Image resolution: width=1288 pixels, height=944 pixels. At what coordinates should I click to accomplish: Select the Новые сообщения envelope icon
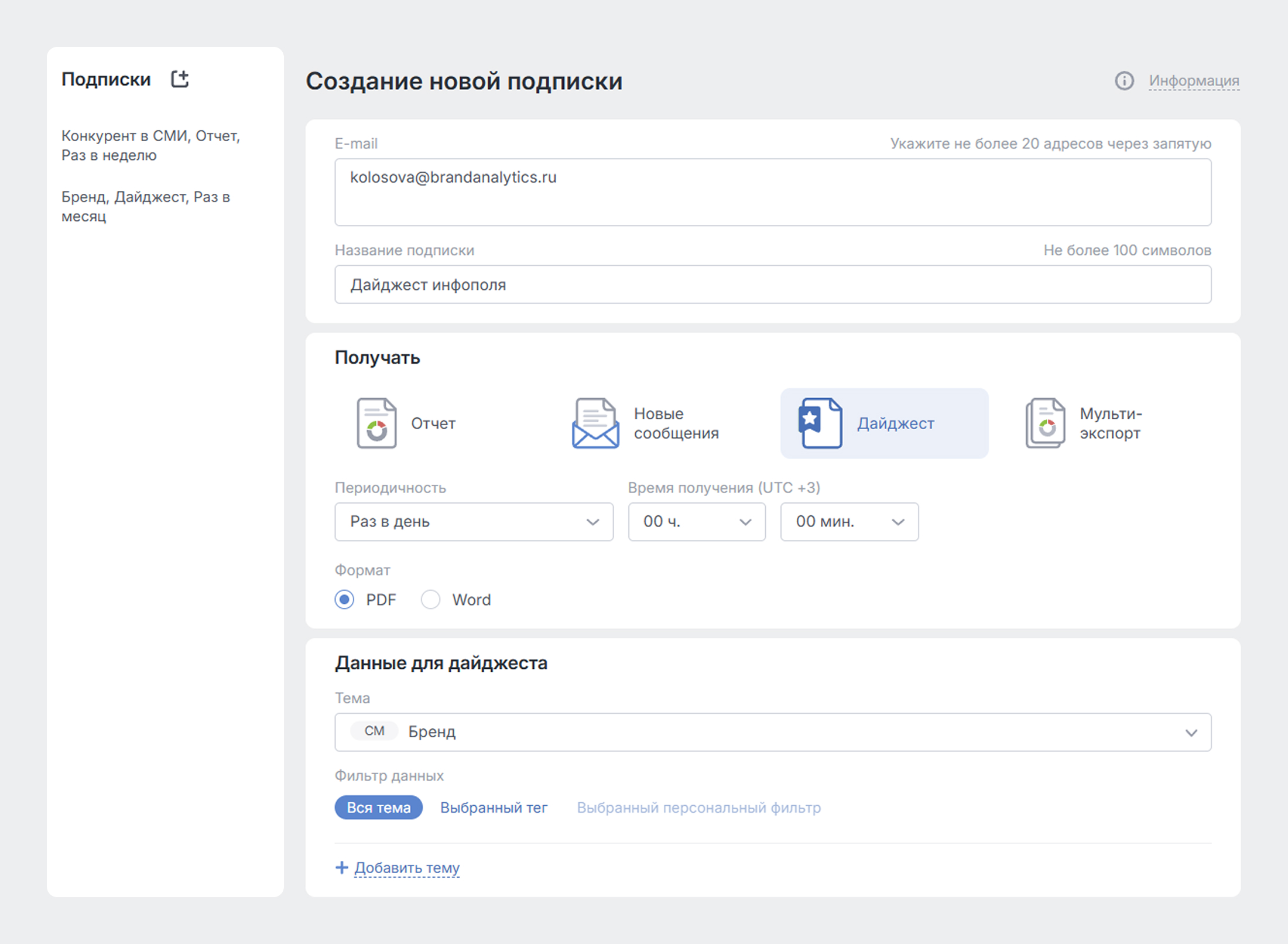point(595,423)
